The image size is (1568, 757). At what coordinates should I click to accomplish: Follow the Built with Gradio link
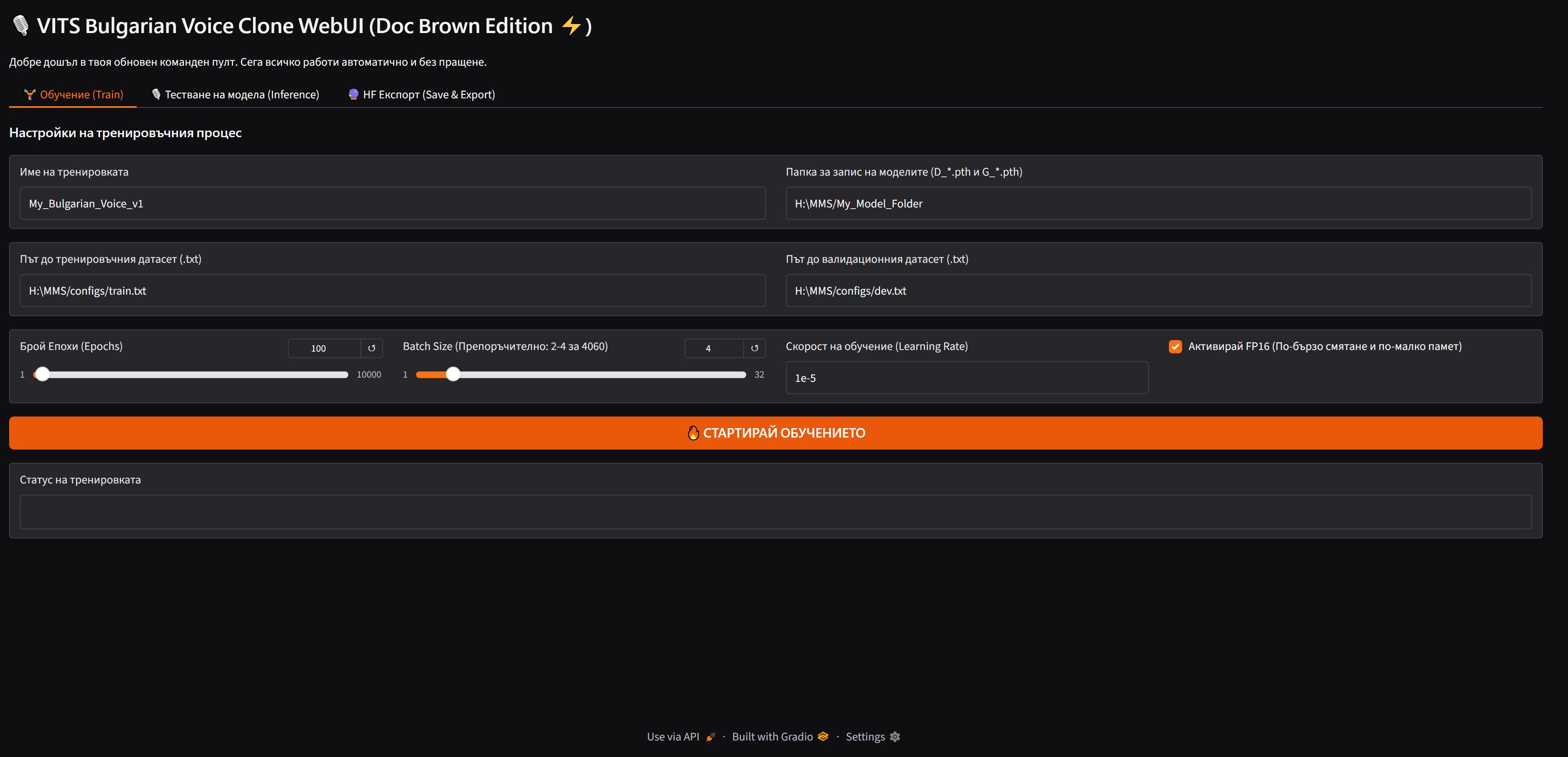click(x=780, y=737)
